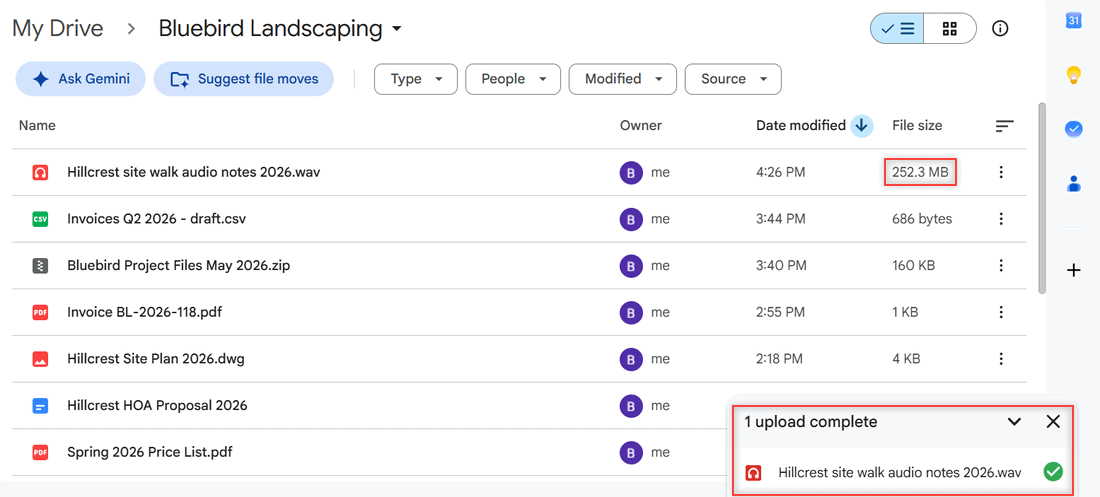Sort by the Name column header
1100x497 pixels.
37,126
